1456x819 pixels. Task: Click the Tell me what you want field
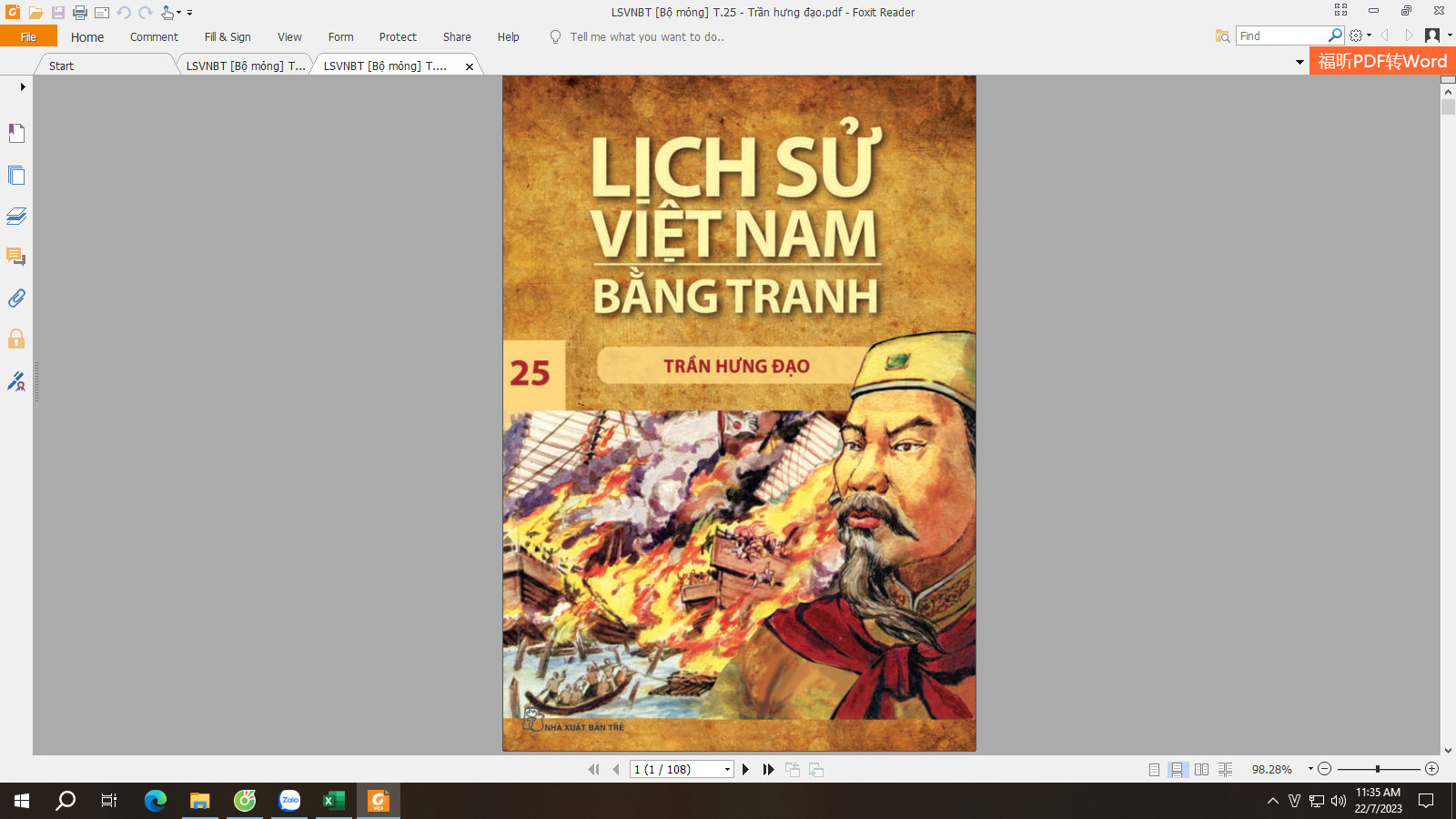tap(646, 37)
